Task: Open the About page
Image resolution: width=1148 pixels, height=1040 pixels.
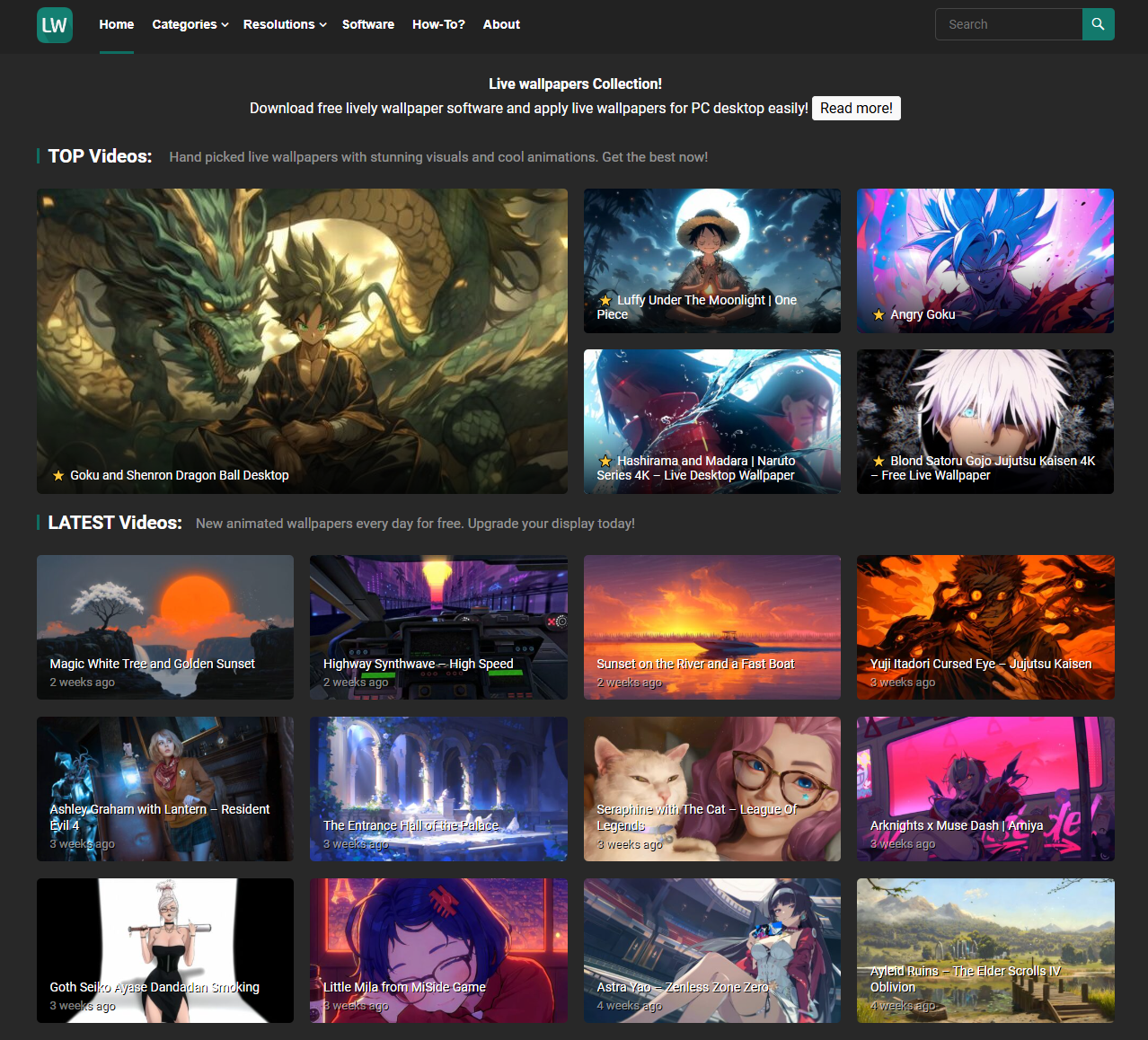Action: click(x=501, y=24)
